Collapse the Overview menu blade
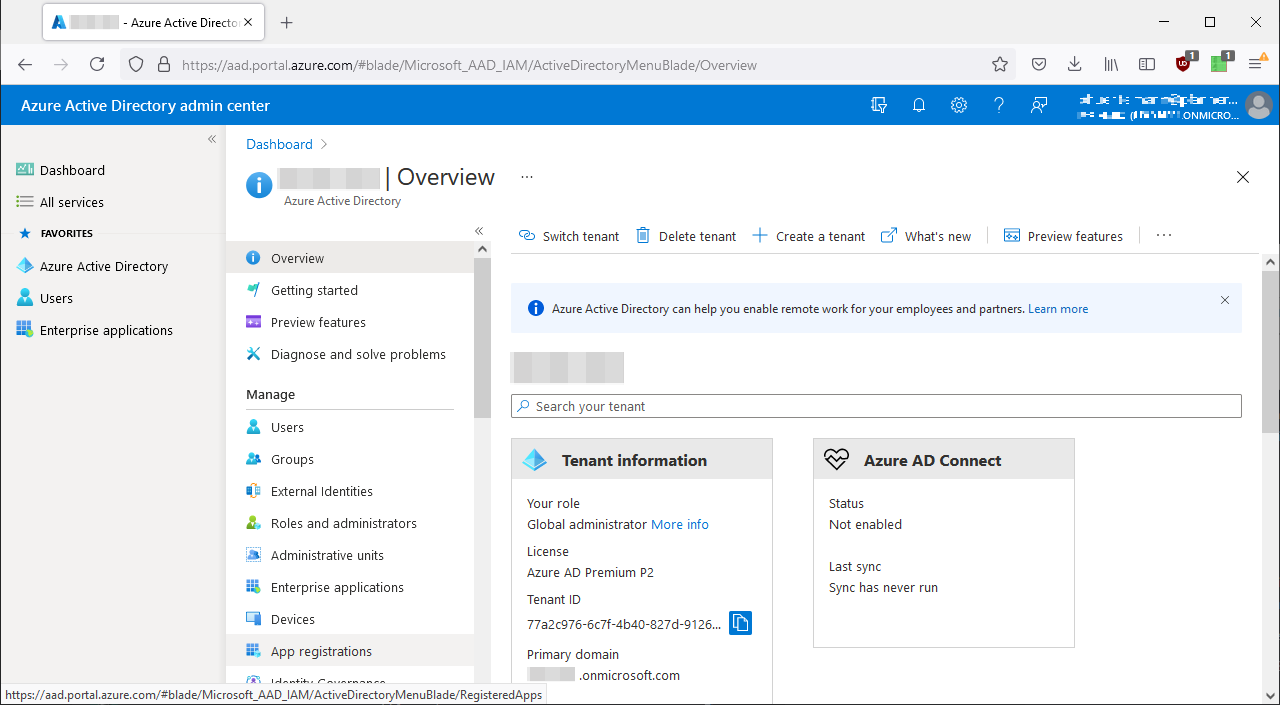Screen dimensions: 1280x705 pos(479,231)
